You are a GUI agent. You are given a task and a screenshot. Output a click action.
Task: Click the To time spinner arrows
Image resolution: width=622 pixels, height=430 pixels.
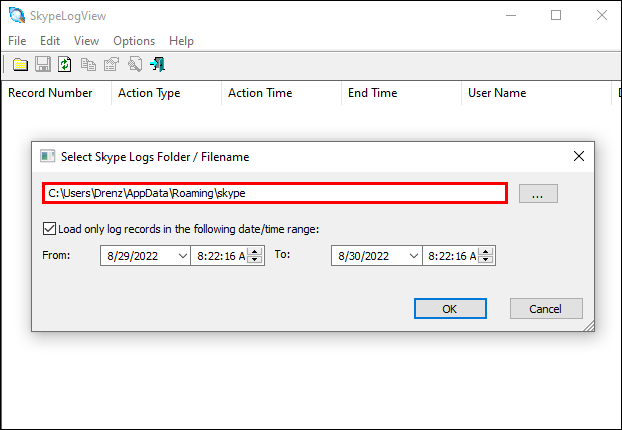coord(488,256)
